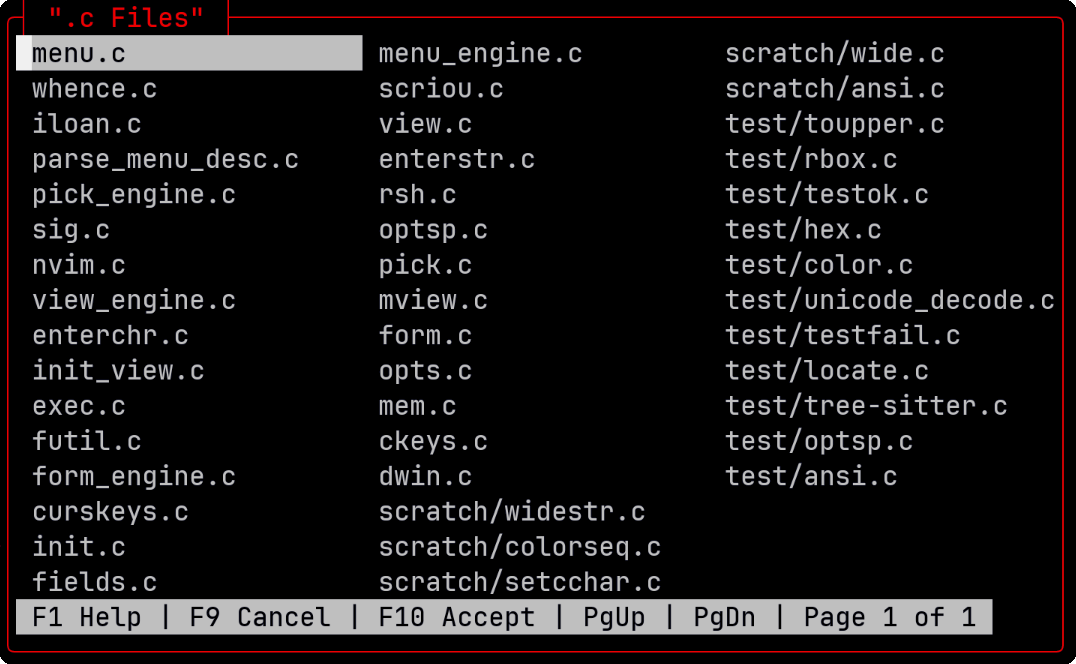Select test/ansi.c in the last column
The width and height of the screenshot is (1076, 664).
click(x=811, y=477)
